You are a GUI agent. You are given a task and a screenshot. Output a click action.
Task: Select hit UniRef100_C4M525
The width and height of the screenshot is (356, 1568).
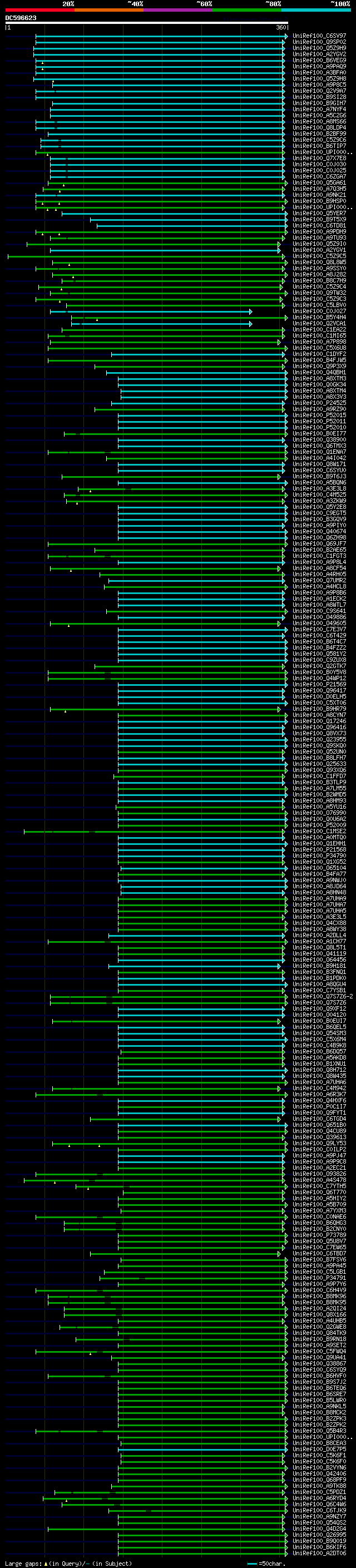coord(319,495)
